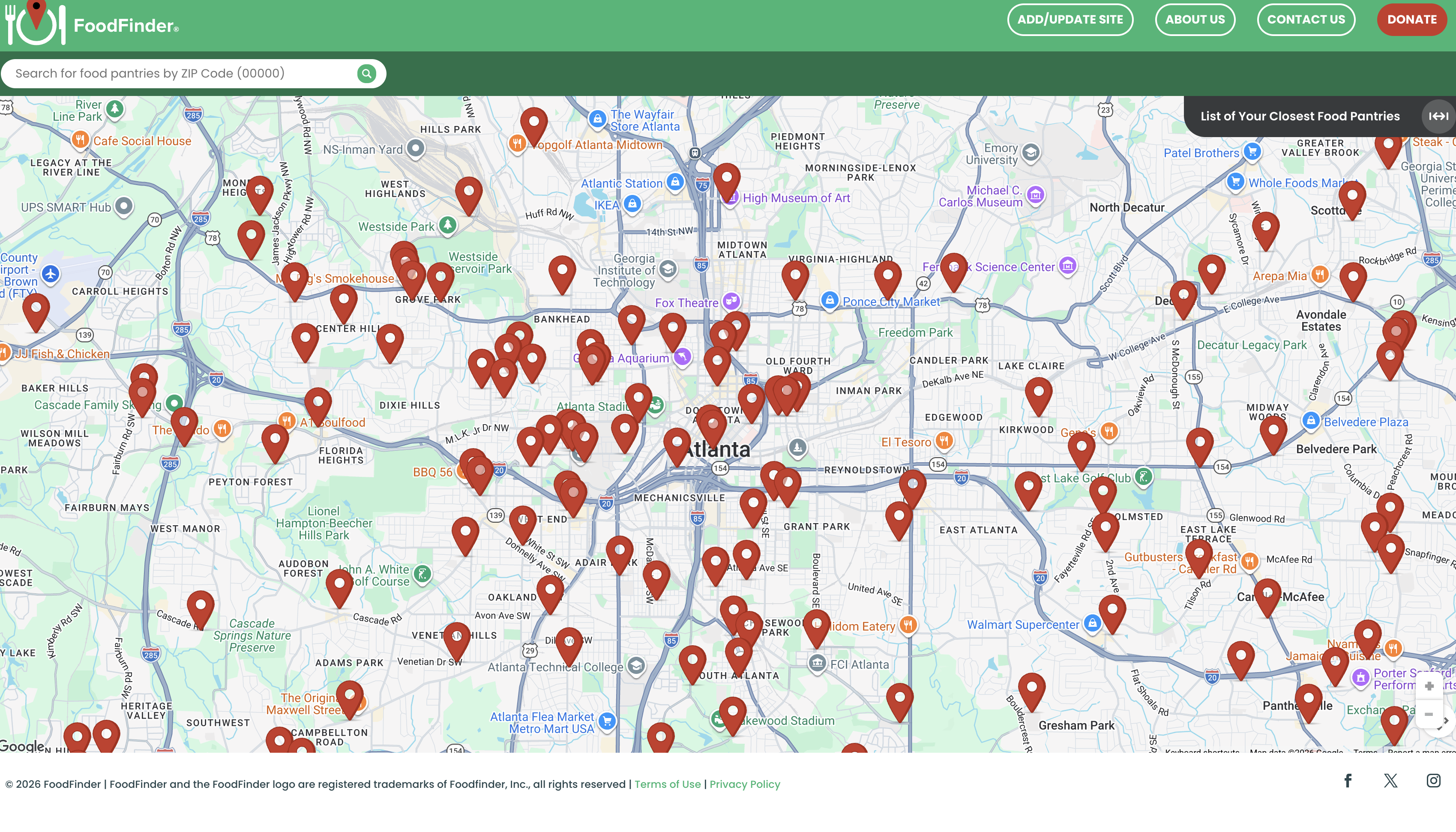Screen dimensions: 1456x832
Task: Click the red Donate button
Action: tap(1411, 19)
